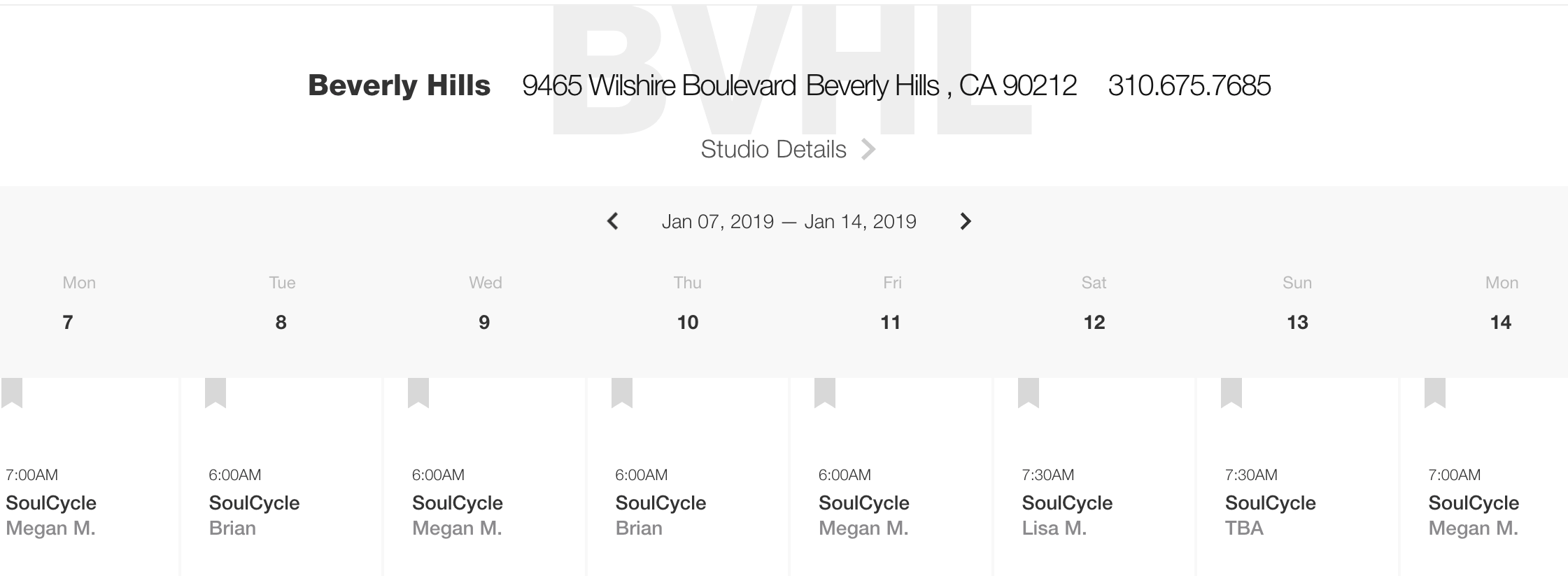Open the TBA instructor class on Sunday

(x=1270, y=503)
